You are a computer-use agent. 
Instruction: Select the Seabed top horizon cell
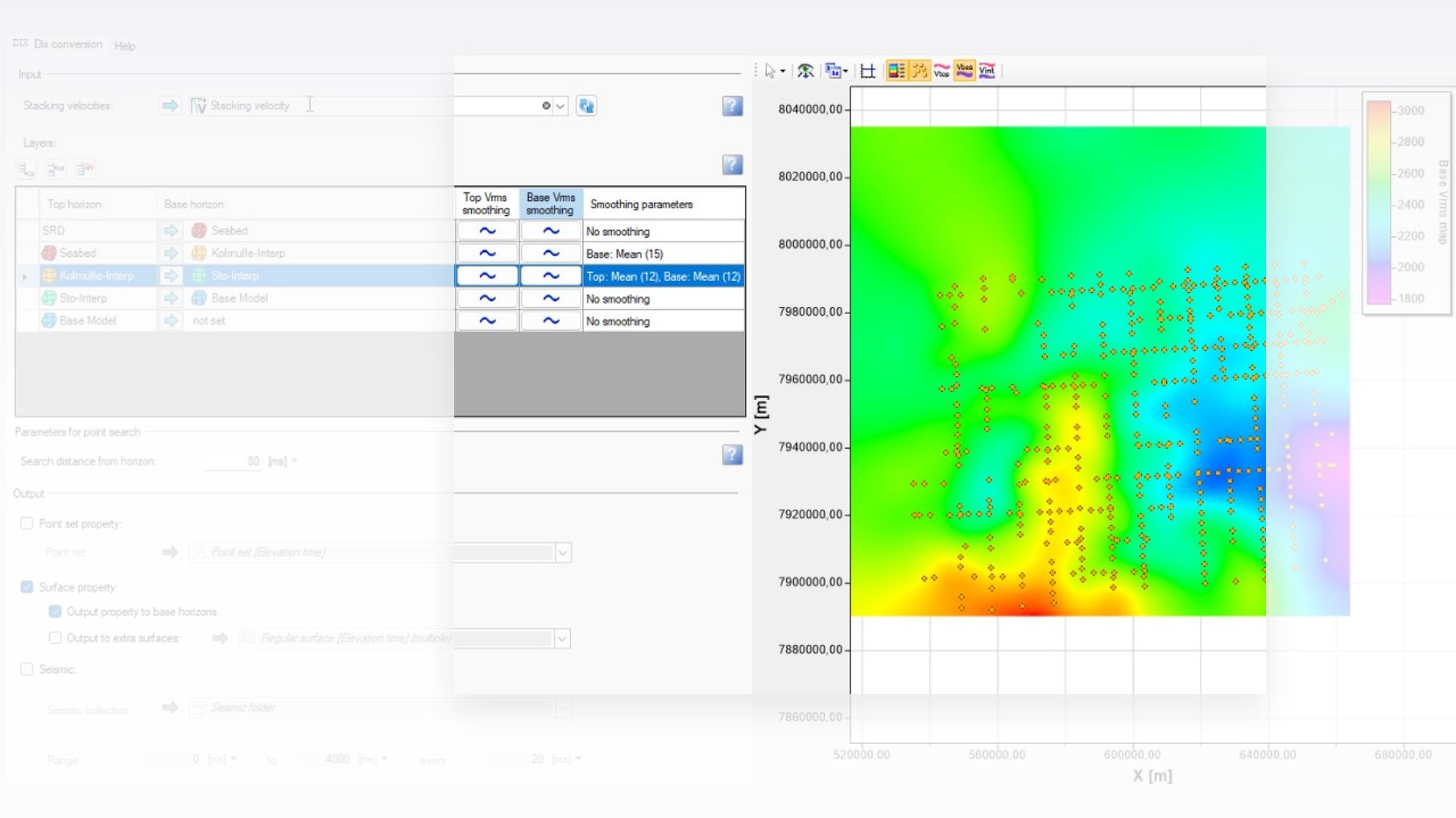pos(97,253)
